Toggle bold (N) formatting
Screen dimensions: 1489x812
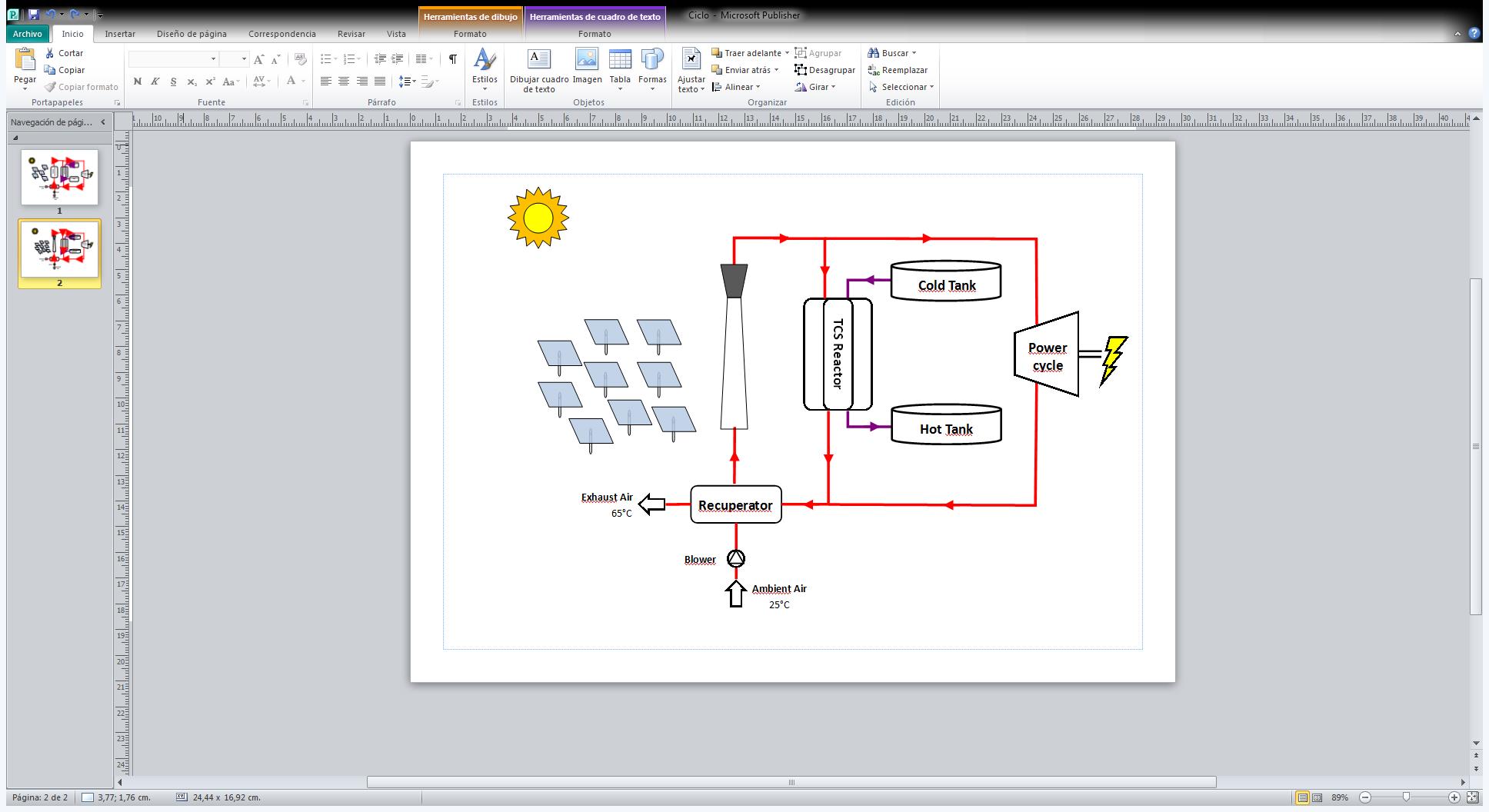pos(137,82)
